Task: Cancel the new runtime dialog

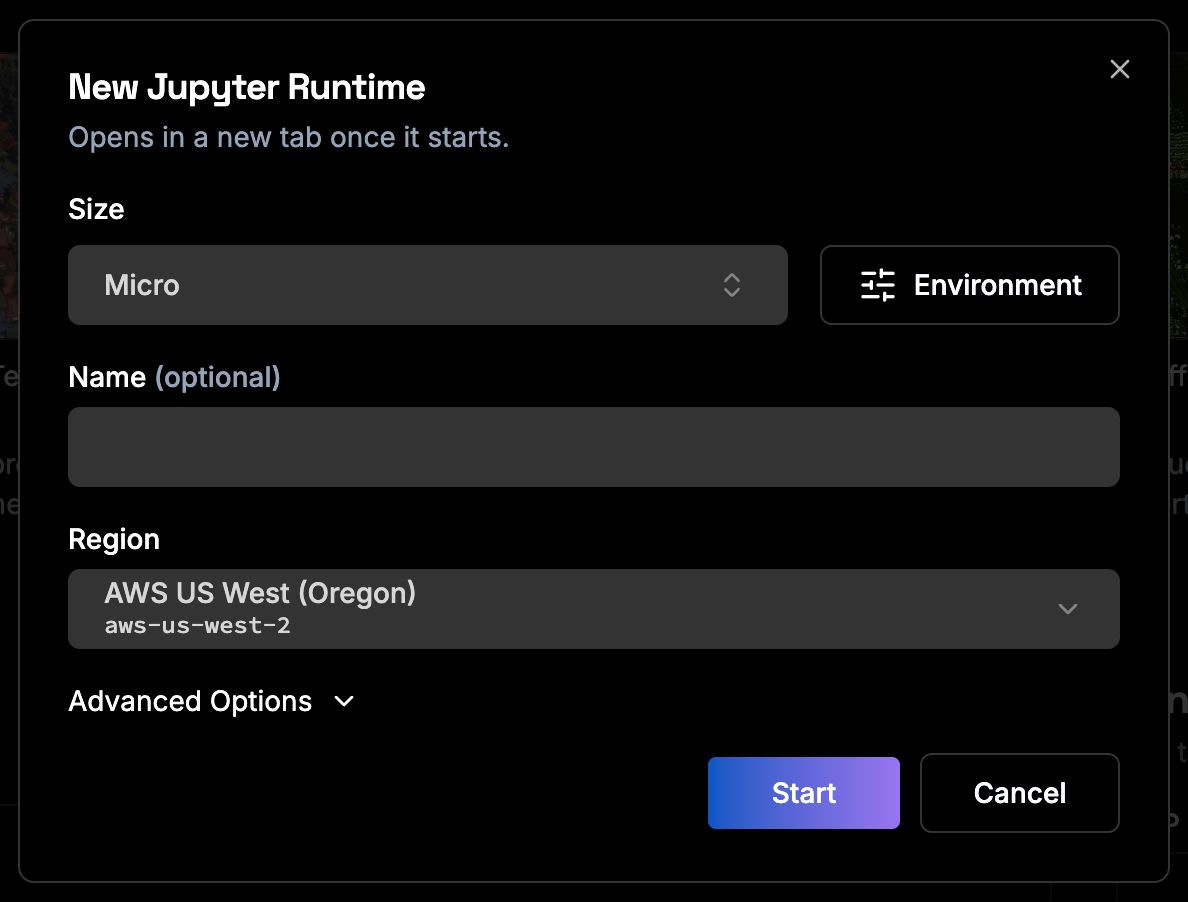Action: pyautogui.click(x=1019, y=793)
